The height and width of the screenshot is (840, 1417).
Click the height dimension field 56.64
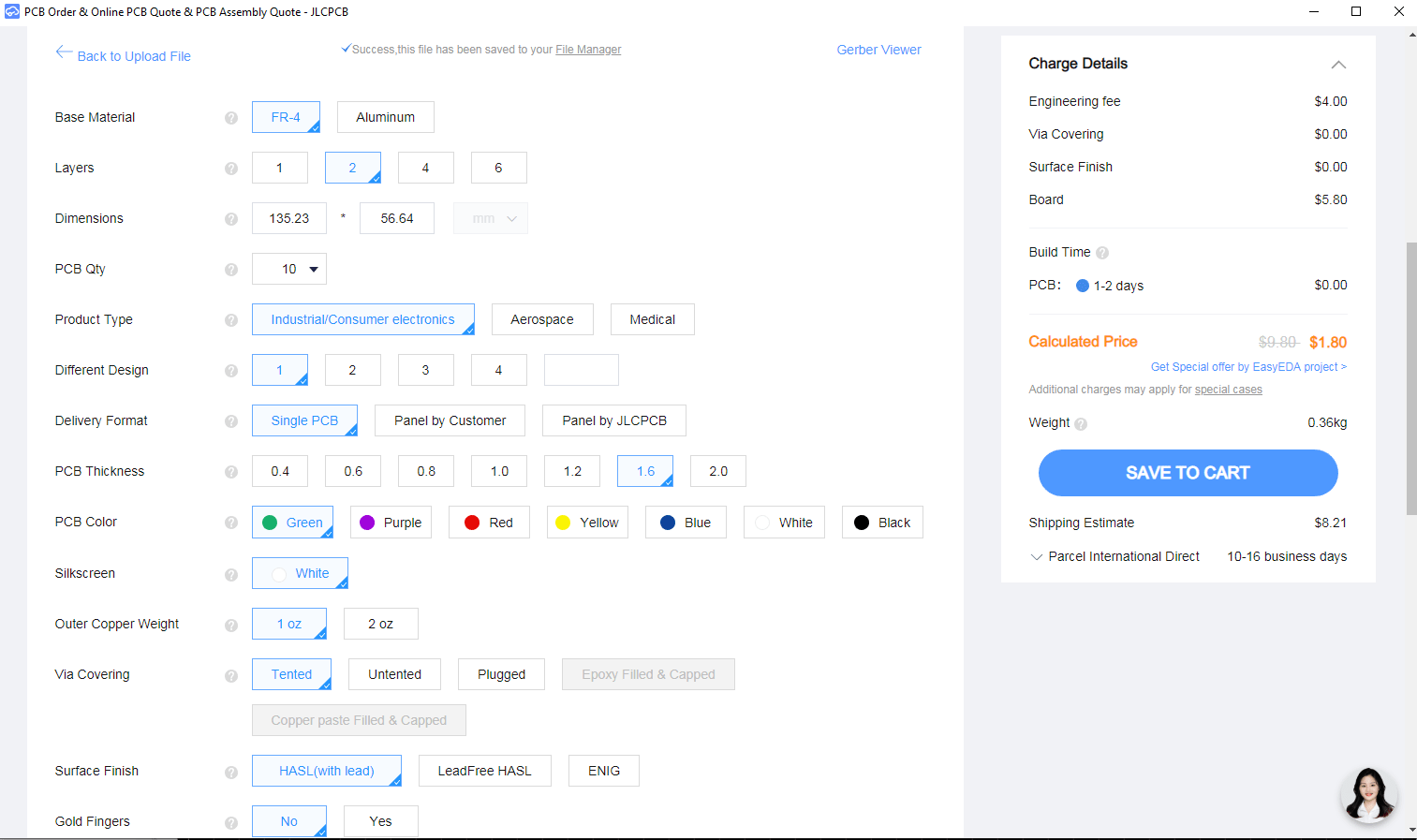(x=397, y=218)
